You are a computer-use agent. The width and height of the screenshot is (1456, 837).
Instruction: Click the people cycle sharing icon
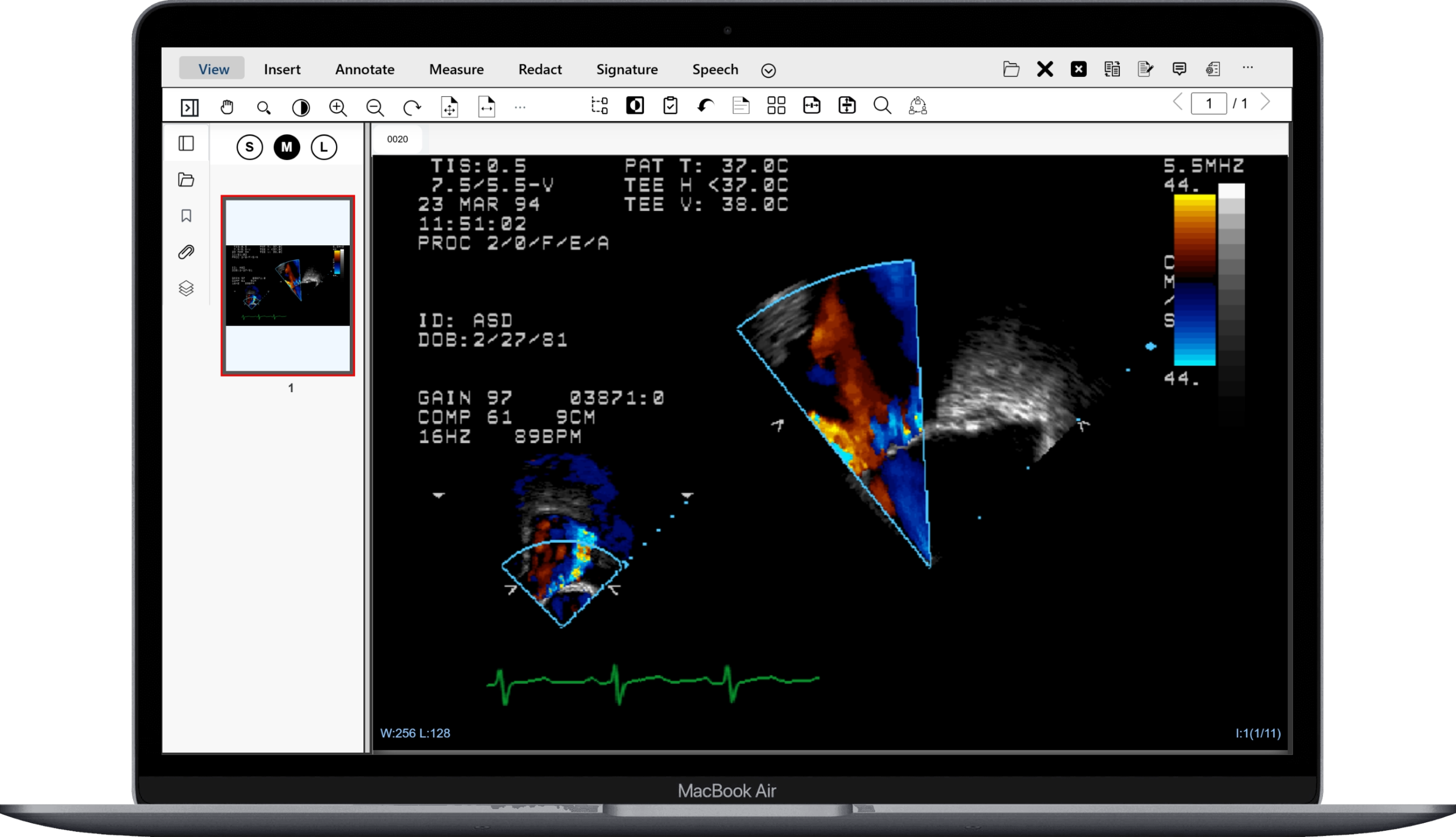pyautogui.click(x=917, y=105)
